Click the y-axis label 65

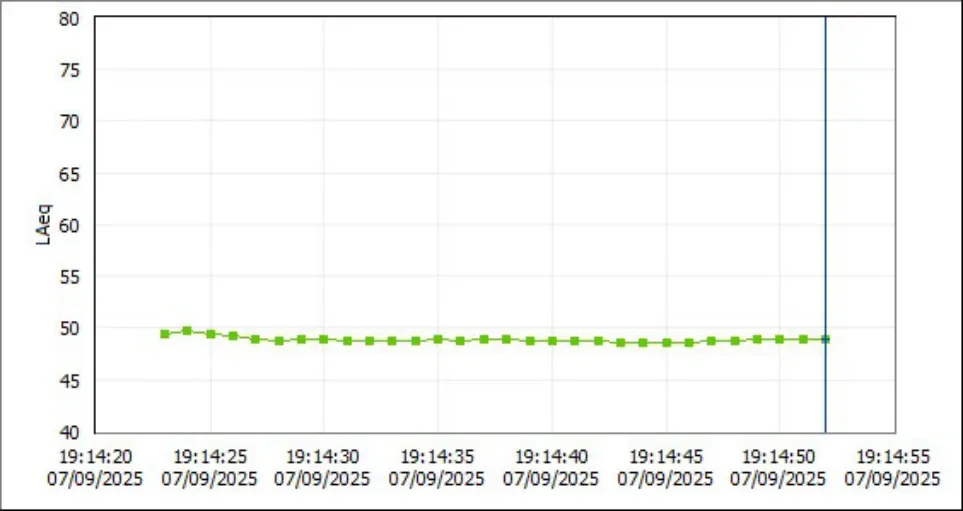pyautogui.click(x=69, y=174)
